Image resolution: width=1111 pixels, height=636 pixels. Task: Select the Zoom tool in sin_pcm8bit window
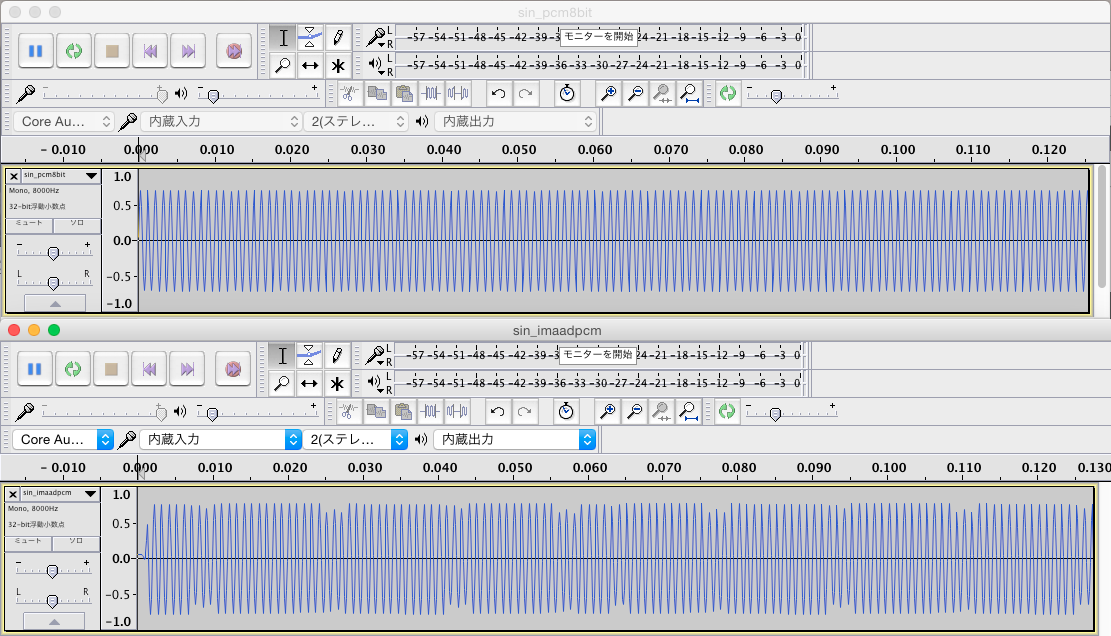283,66
